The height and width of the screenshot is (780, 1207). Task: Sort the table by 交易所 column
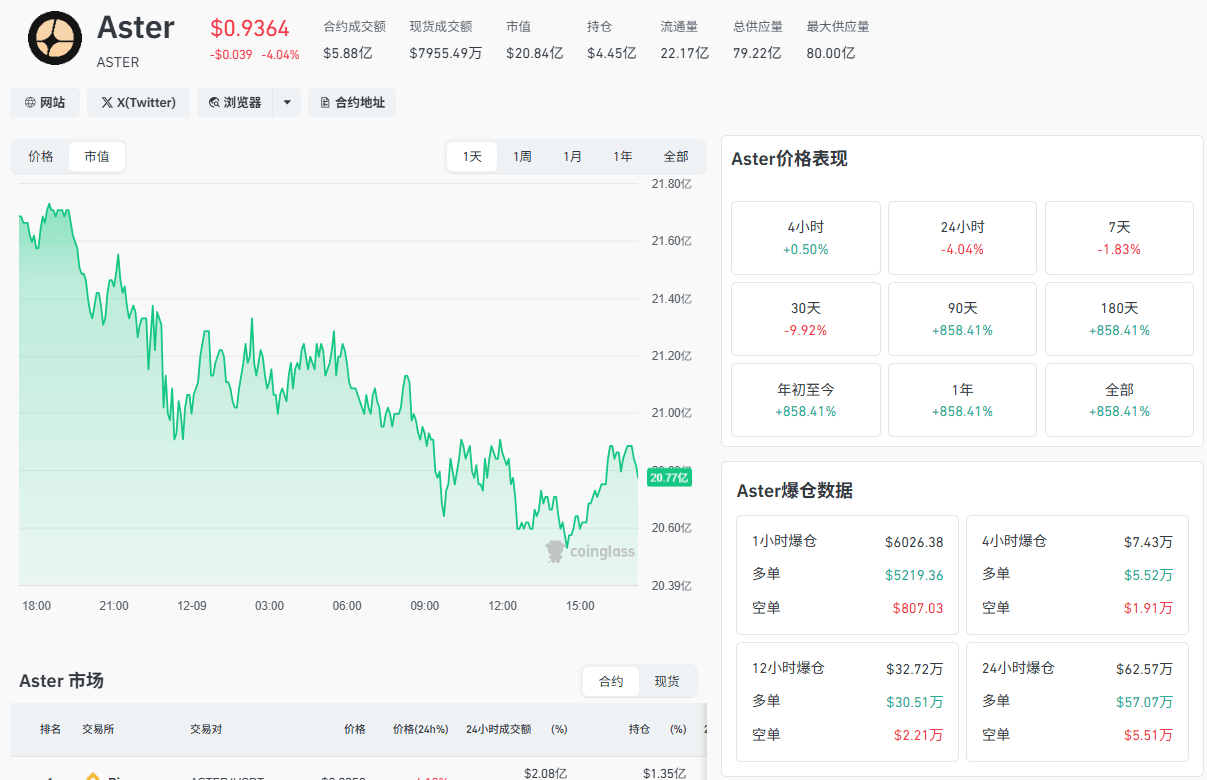[98, 729]
